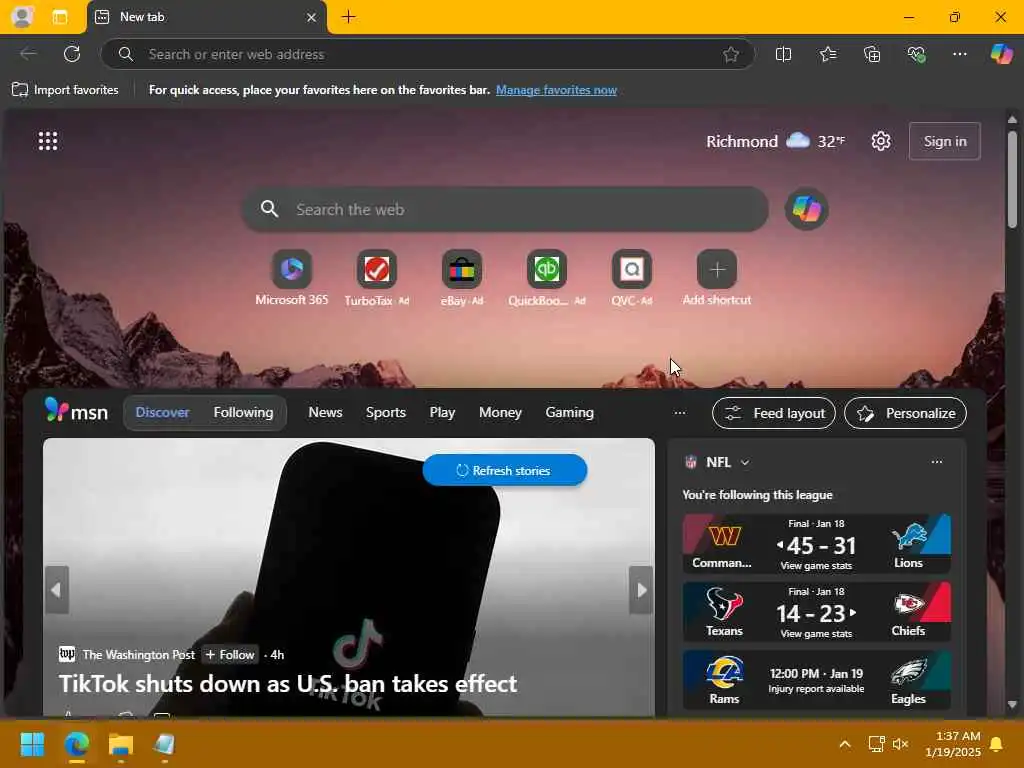The height and width of the screenshot is (768, 1024).
Task: Open the News feed tab
Action: 325,413
